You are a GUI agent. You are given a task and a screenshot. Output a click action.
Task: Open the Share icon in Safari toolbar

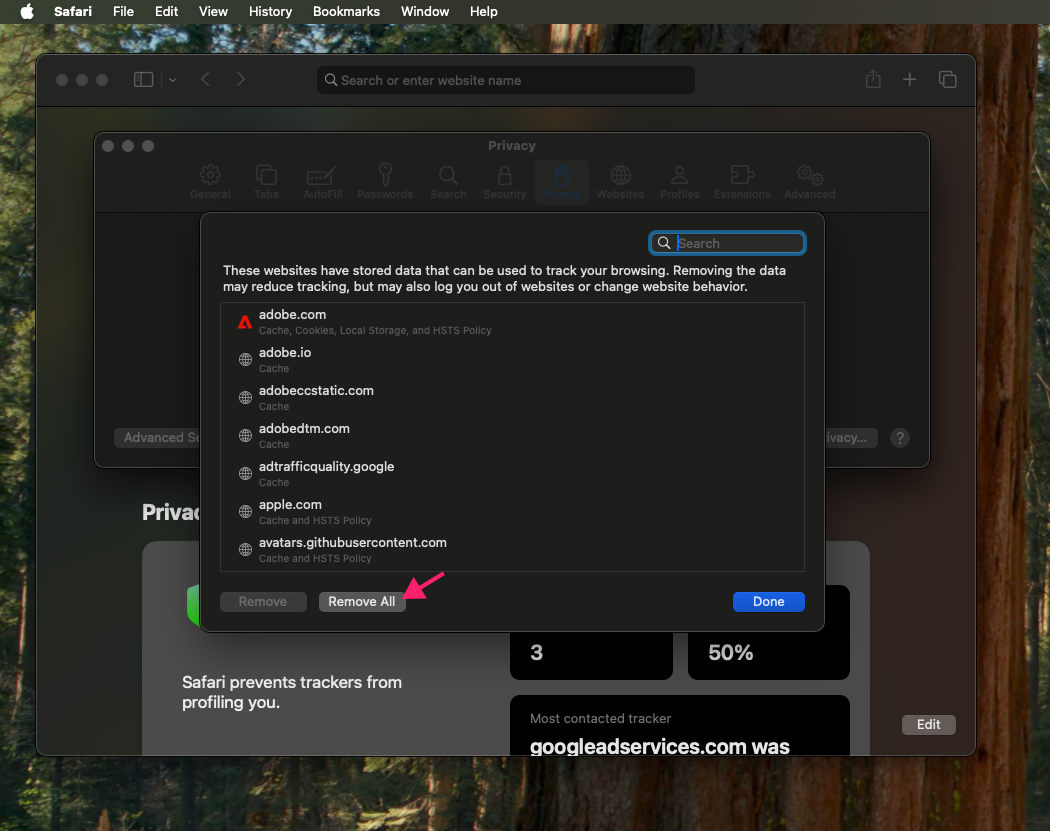pos(873,79)
